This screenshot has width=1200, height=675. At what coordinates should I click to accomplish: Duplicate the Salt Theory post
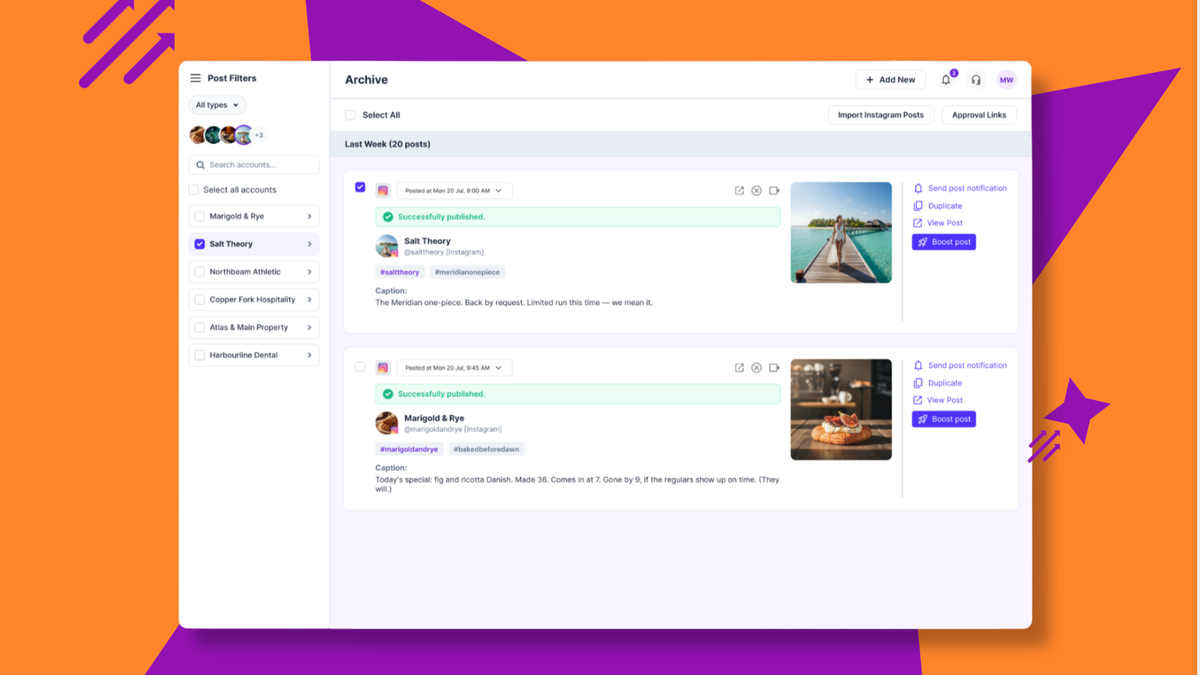click(938, 206)
